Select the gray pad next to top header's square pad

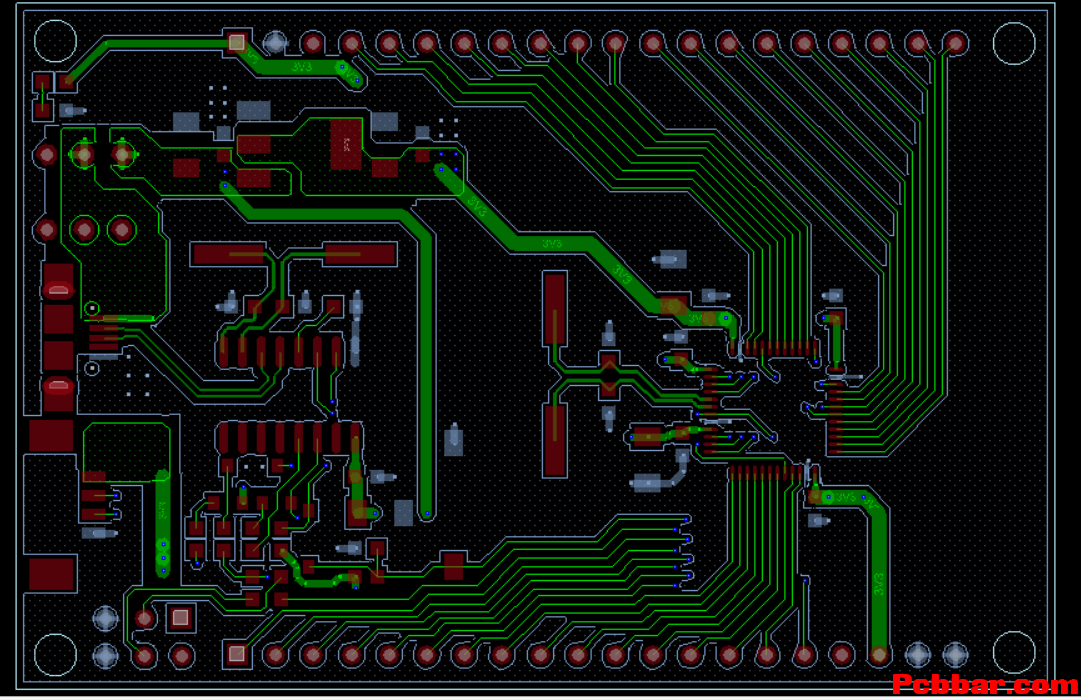click(x=275, y=43)
